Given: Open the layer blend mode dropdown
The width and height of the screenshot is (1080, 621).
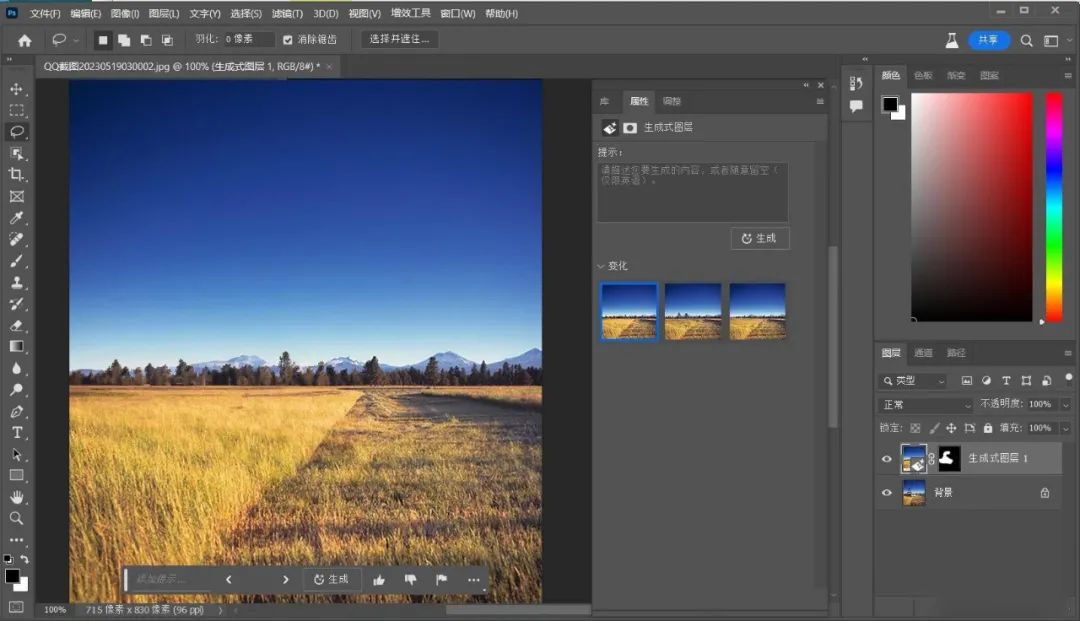Looking at the screenshot, I should [x=926, y=404].
